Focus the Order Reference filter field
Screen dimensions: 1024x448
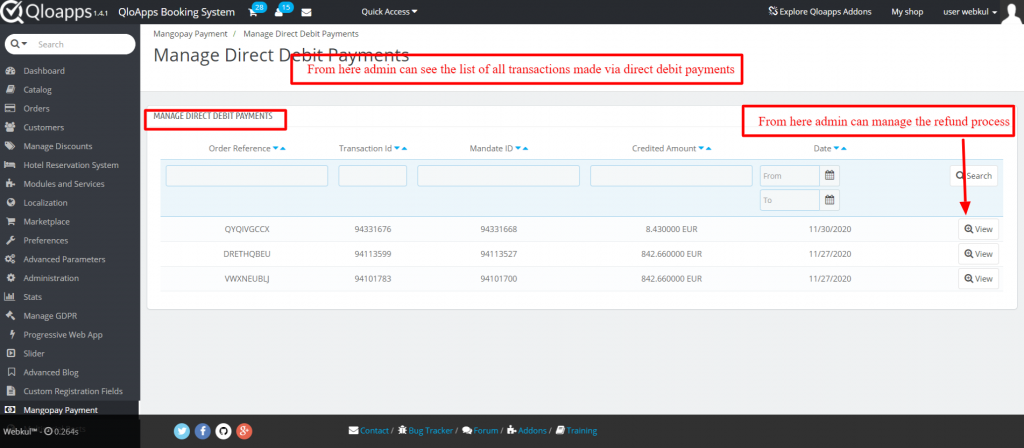[x=247, y=176]
